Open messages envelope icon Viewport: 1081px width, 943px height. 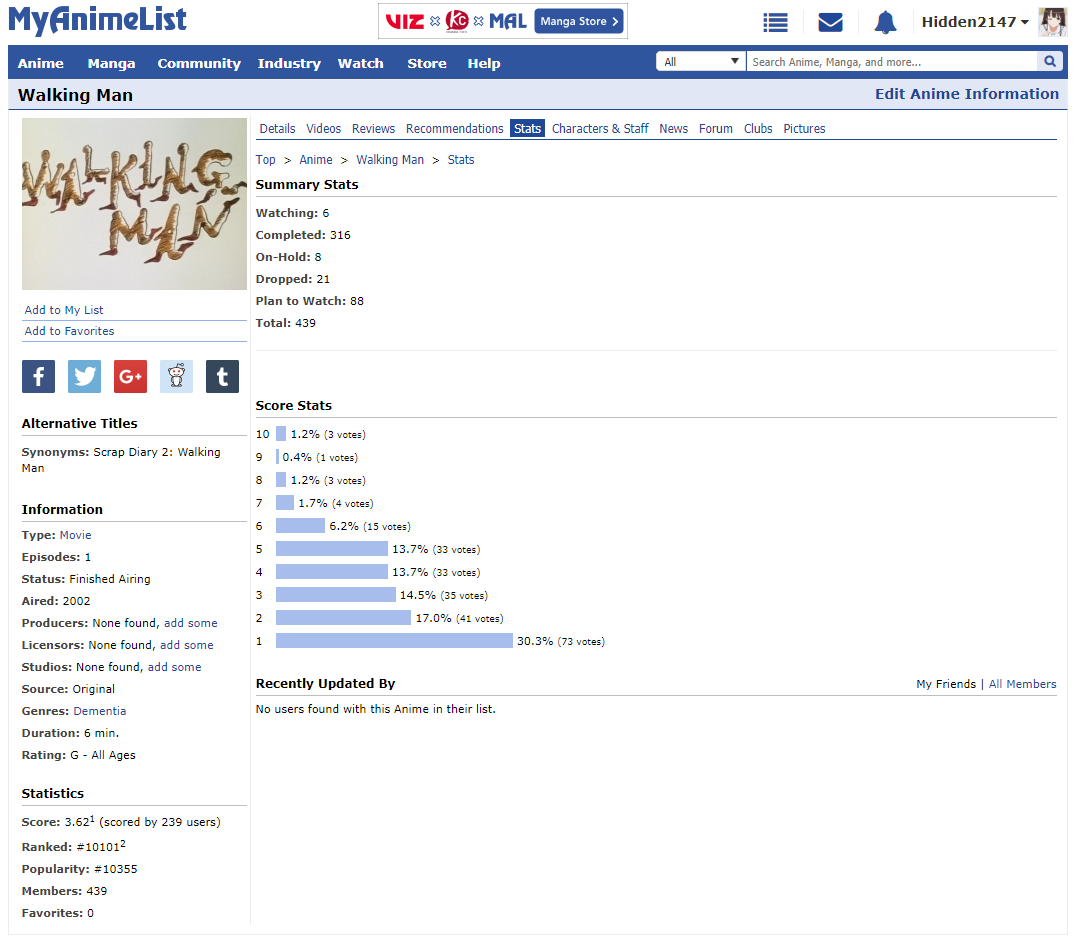coord(830,22)
